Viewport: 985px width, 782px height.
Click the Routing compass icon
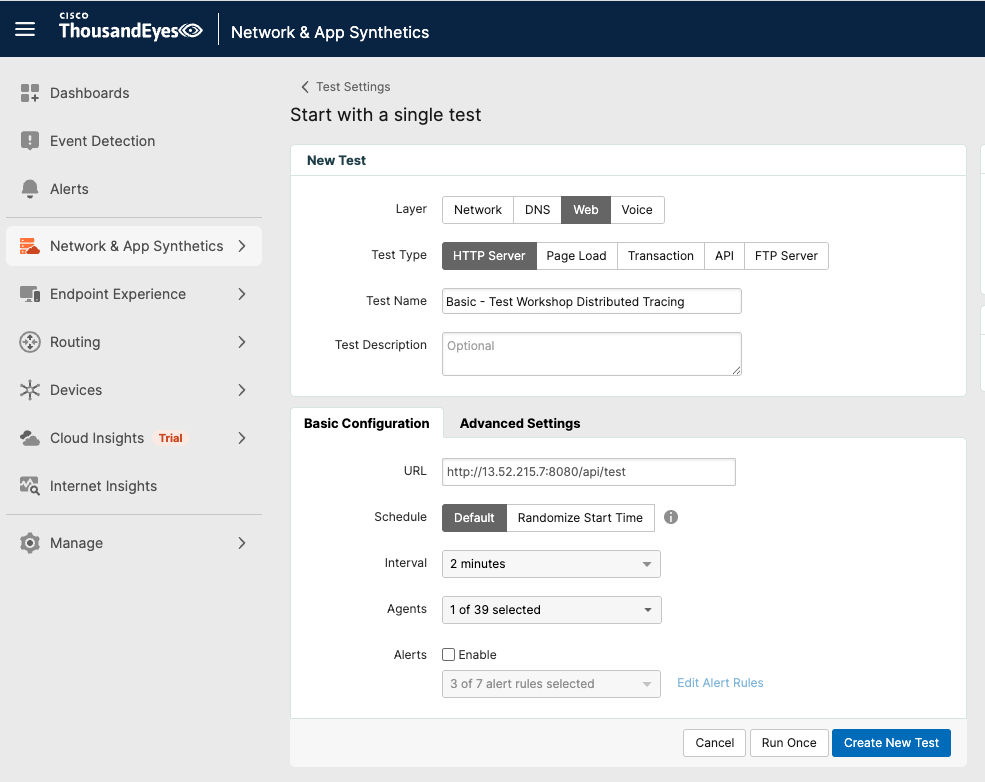[30, 342]
